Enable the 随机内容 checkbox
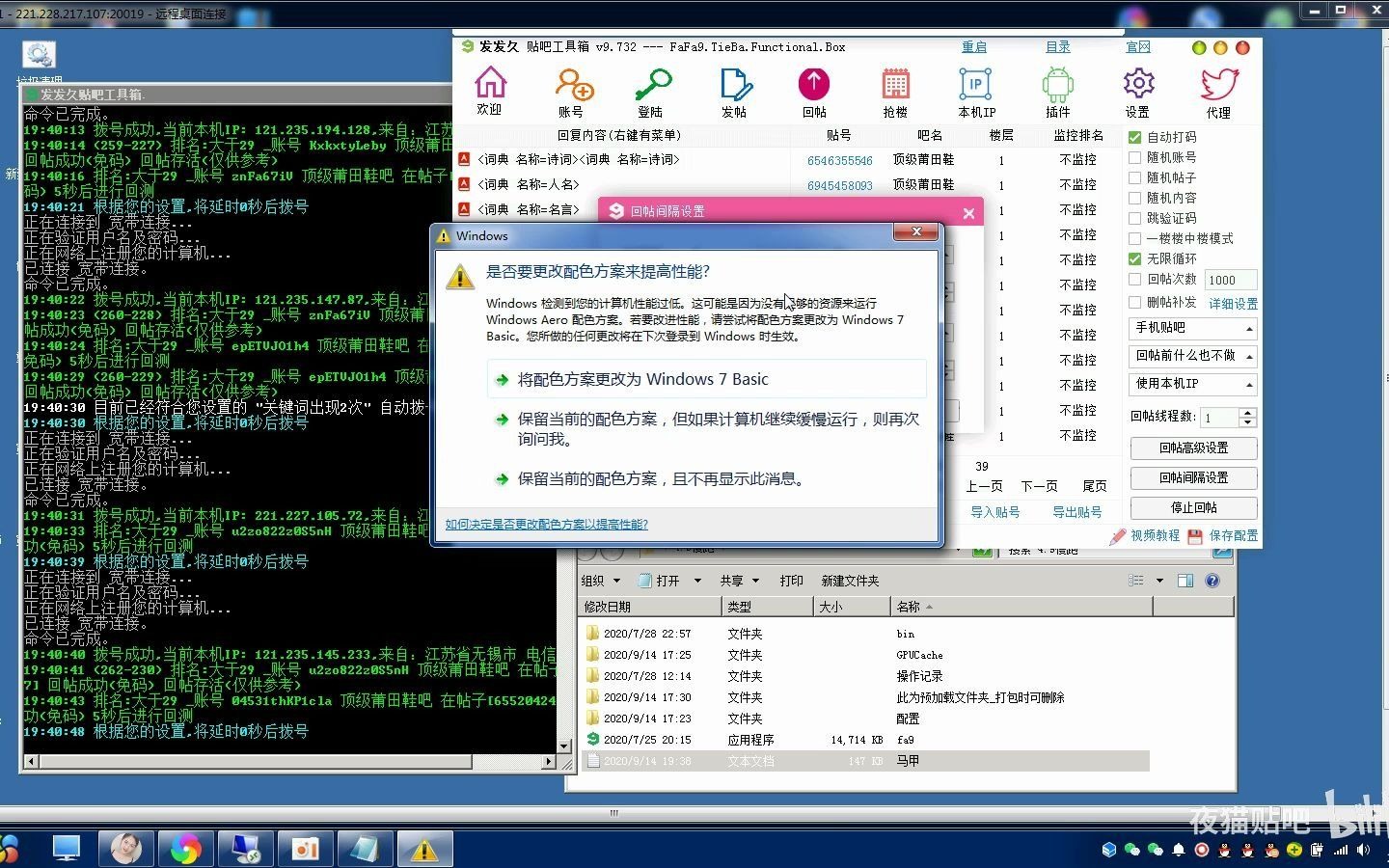This screenshot has height=868, width=1389. 1135,198
